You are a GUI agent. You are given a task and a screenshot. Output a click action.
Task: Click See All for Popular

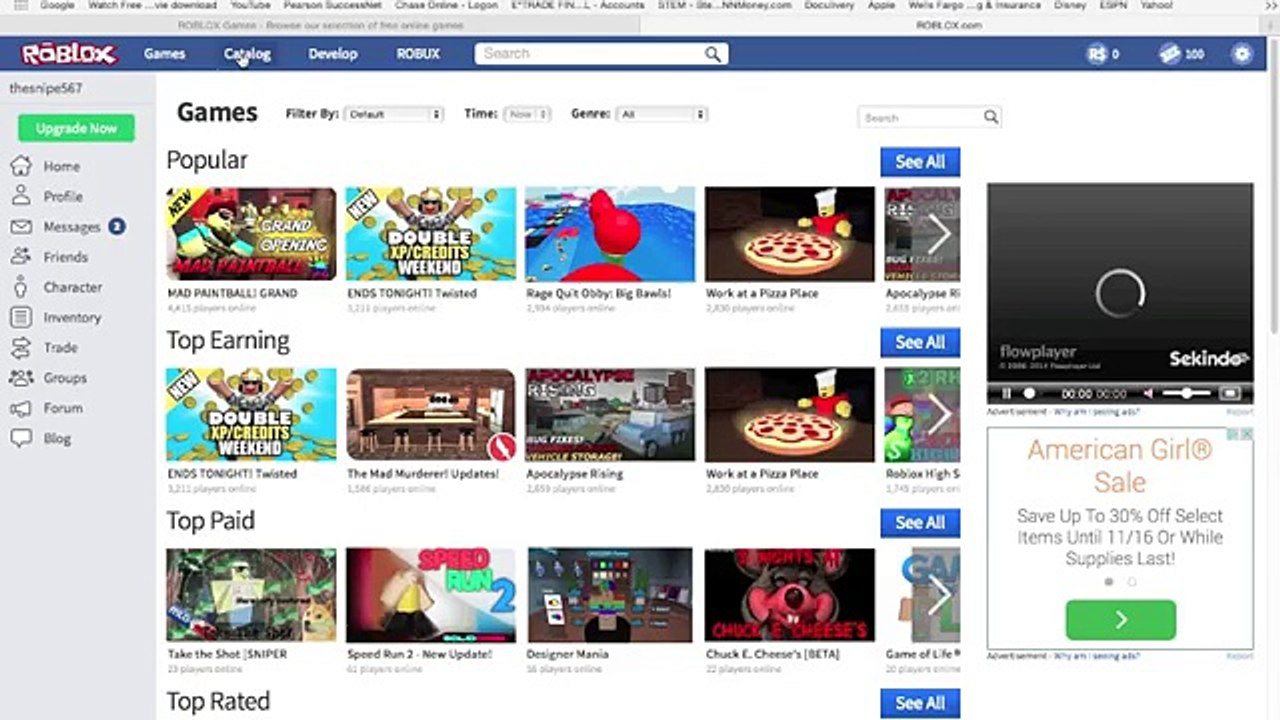point(920,161)
